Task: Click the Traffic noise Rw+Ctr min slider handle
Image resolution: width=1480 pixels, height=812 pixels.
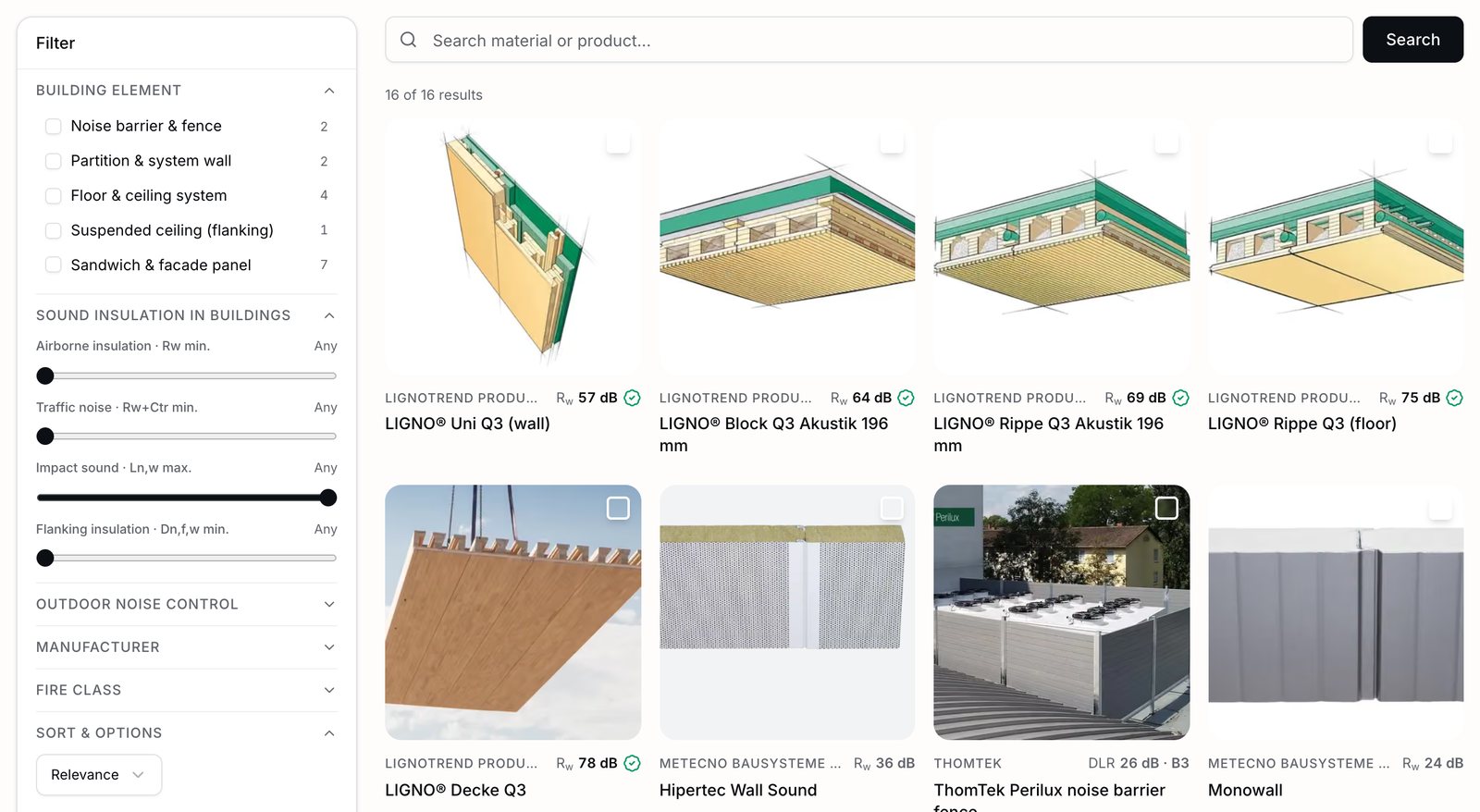Action: point(45,437)
